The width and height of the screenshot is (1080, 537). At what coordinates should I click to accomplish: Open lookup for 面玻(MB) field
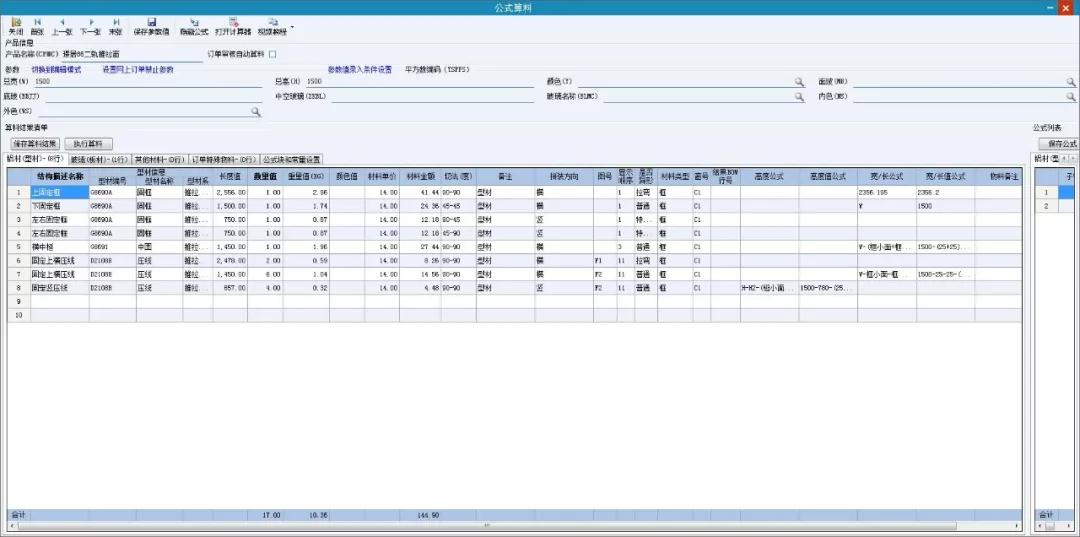pyautogui.click(x=1071, y=82)
